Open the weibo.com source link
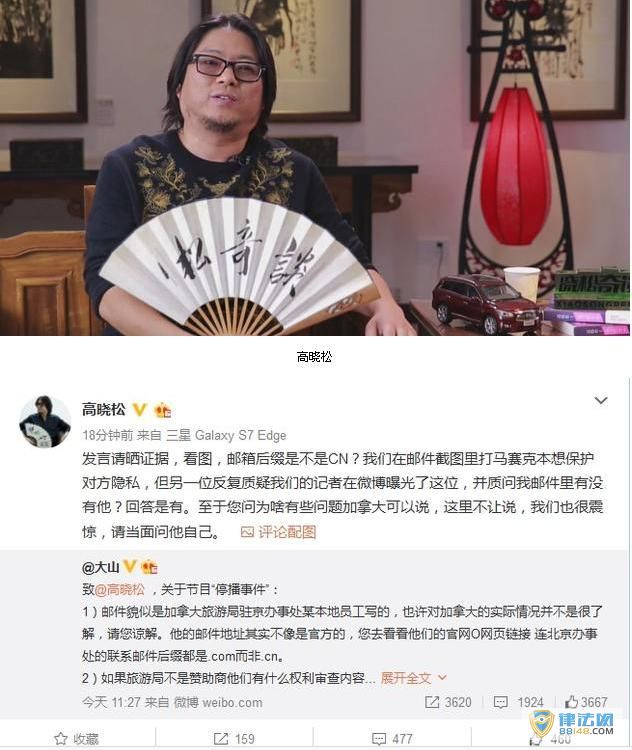This screenshot has height=750, width=632. [x=218, y=702]
